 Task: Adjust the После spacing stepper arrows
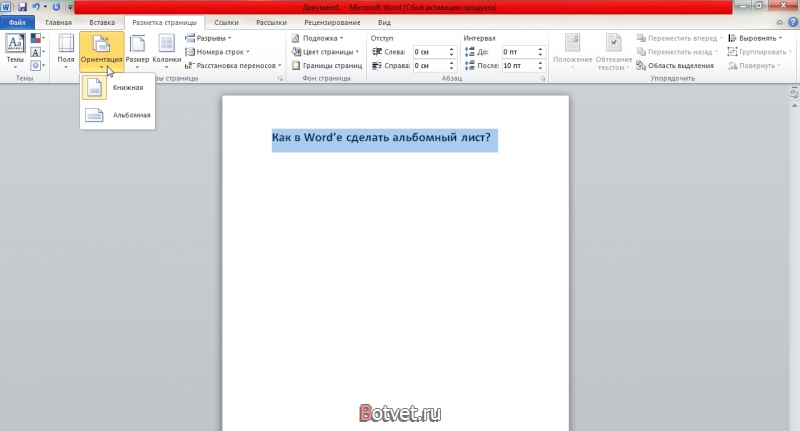point(540,66)
